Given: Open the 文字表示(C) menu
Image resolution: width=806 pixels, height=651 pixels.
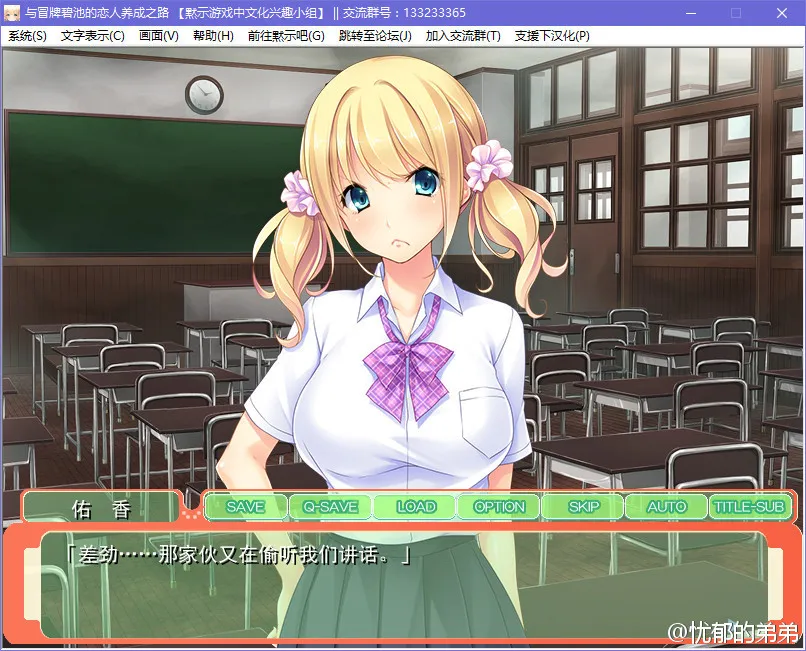Looking at the screenshot, I should (x=93, y=36).
